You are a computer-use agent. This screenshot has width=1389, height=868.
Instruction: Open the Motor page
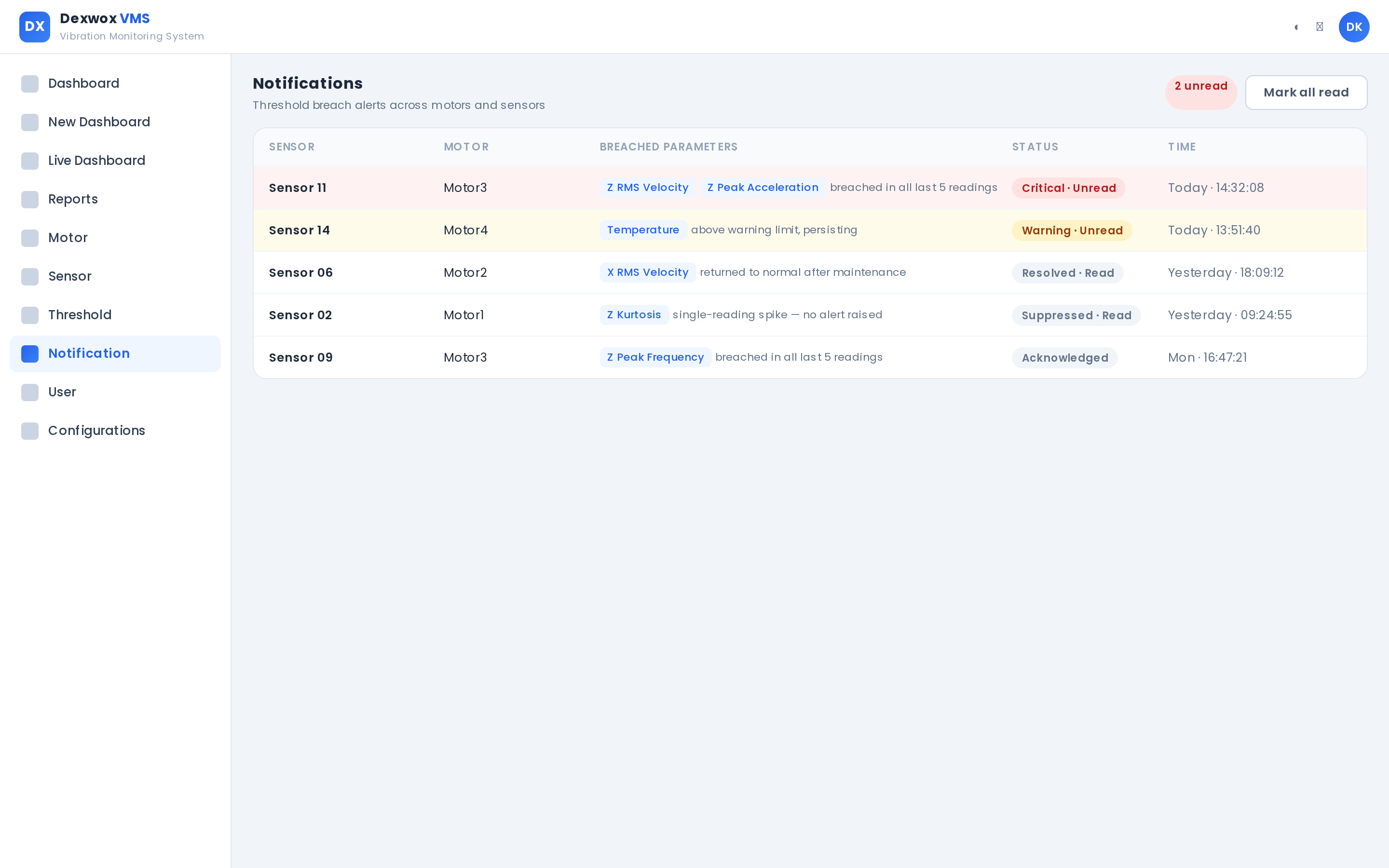click(115, 238)
